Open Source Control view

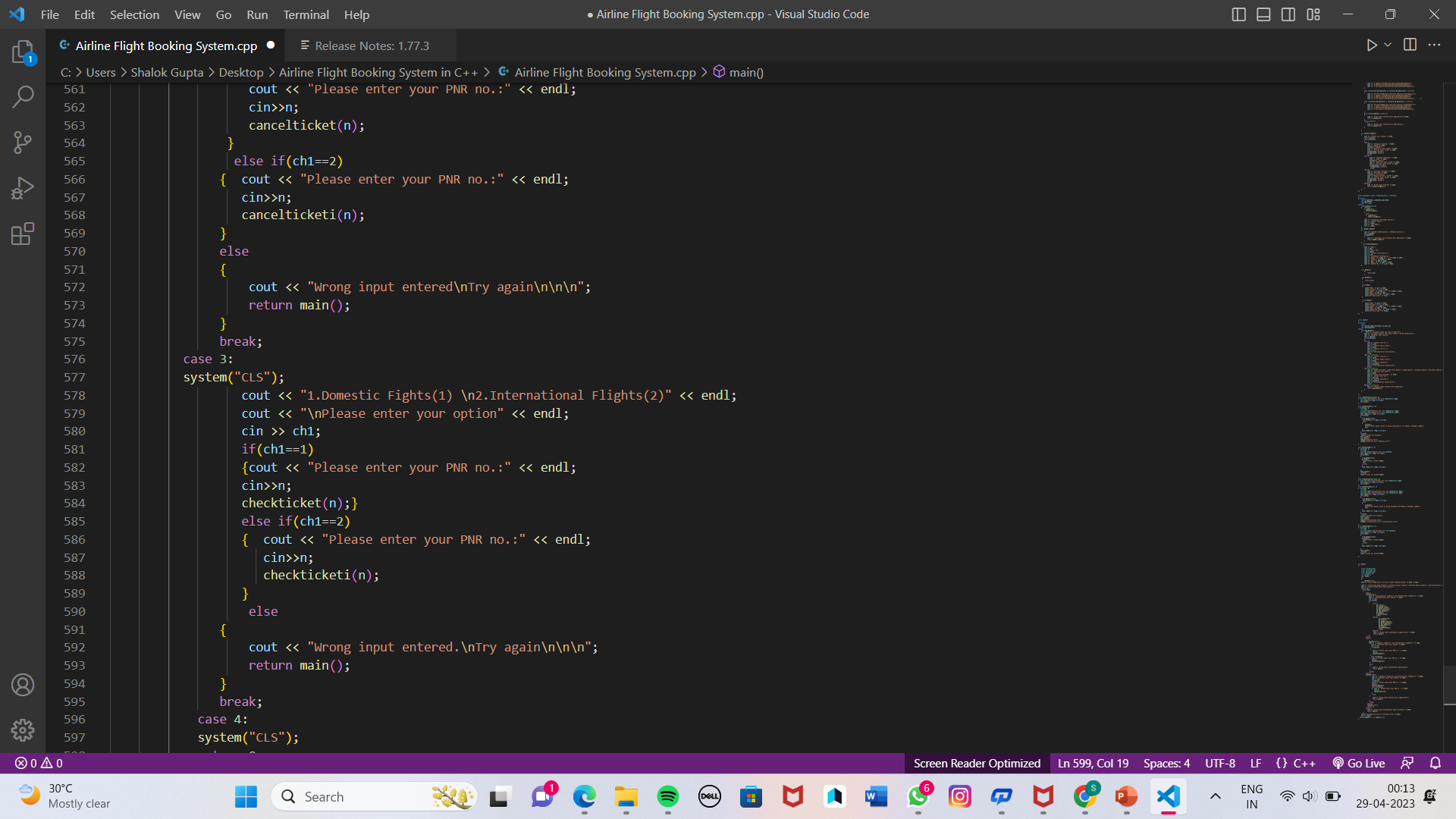point(23,142)
